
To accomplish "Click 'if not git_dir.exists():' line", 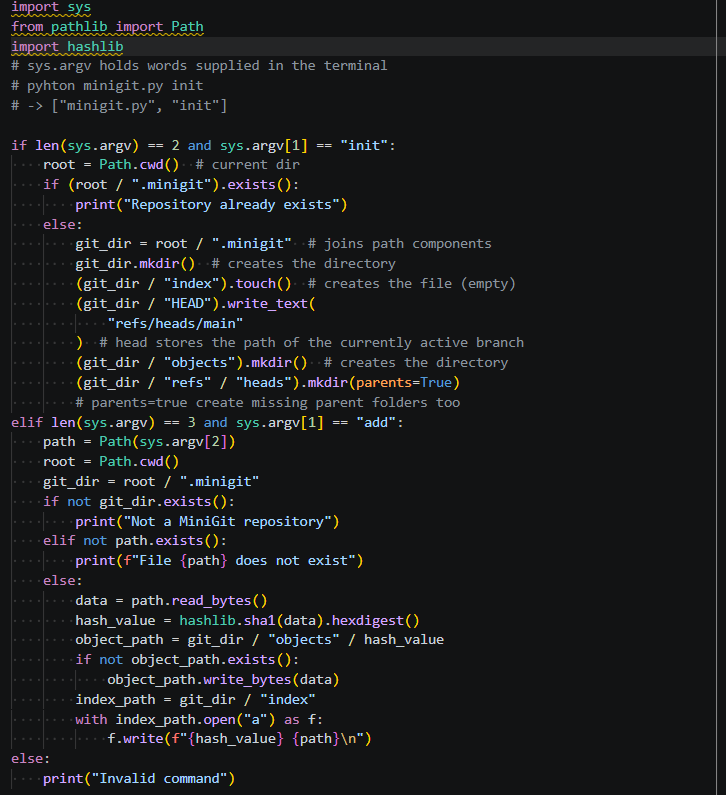I will pos(139,501).
